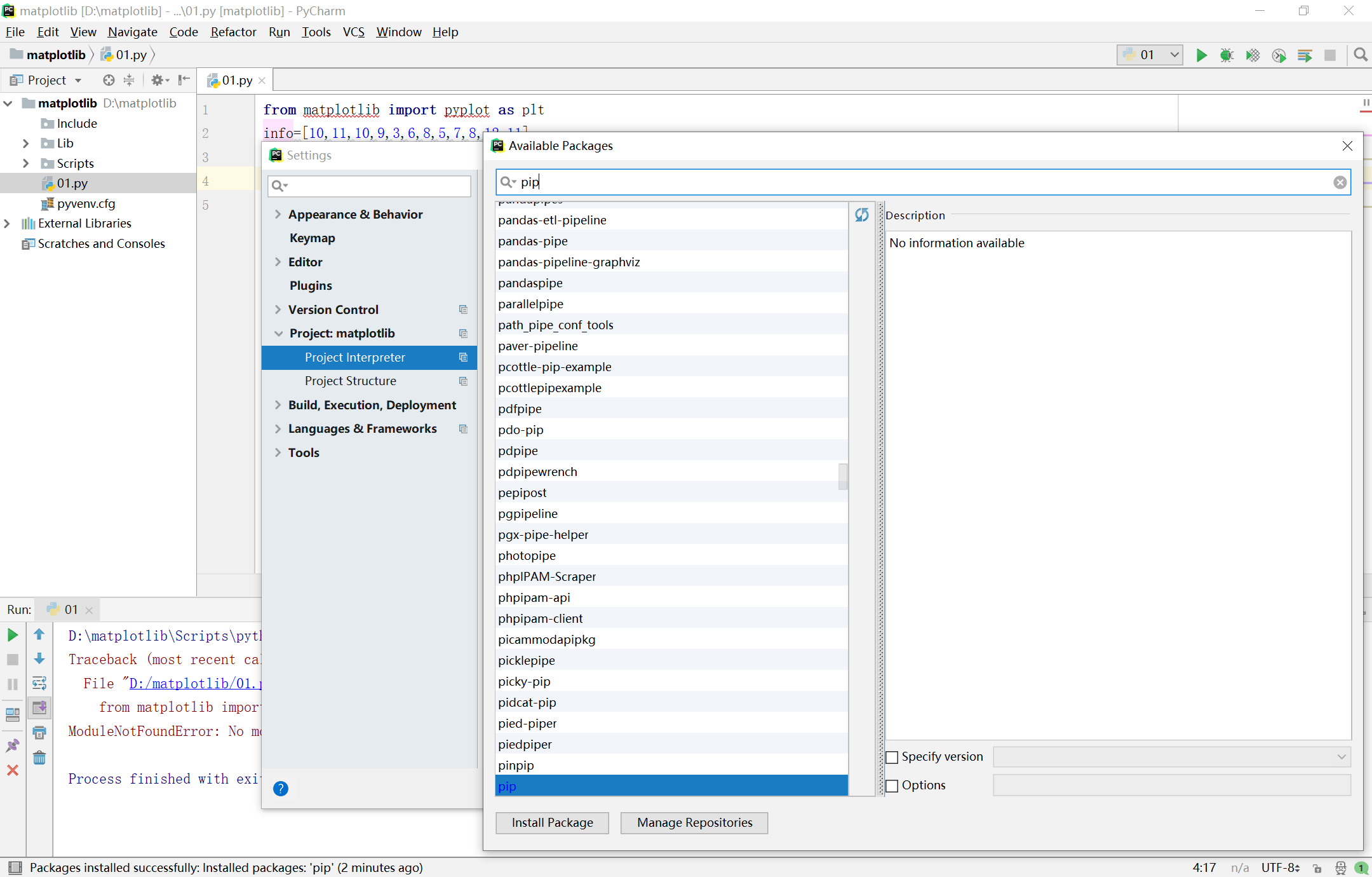Close the Available Packages dialog

(x=1347, y=146)
